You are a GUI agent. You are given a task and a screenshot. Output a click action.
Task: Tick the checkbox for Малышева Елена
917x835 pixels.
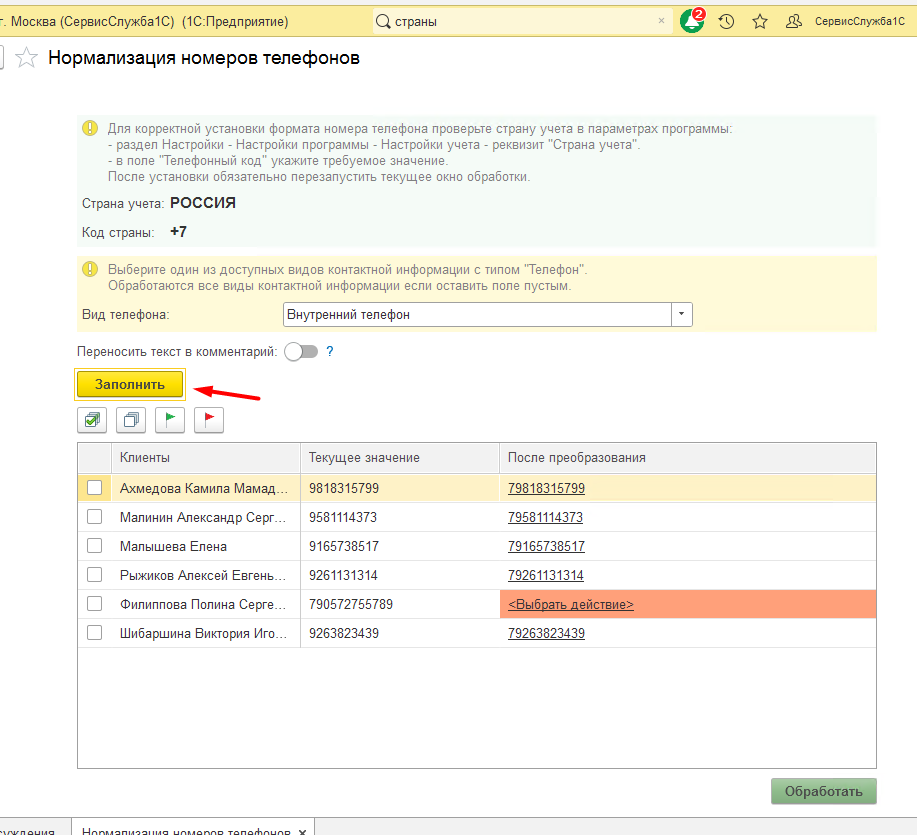pos(94,546)
